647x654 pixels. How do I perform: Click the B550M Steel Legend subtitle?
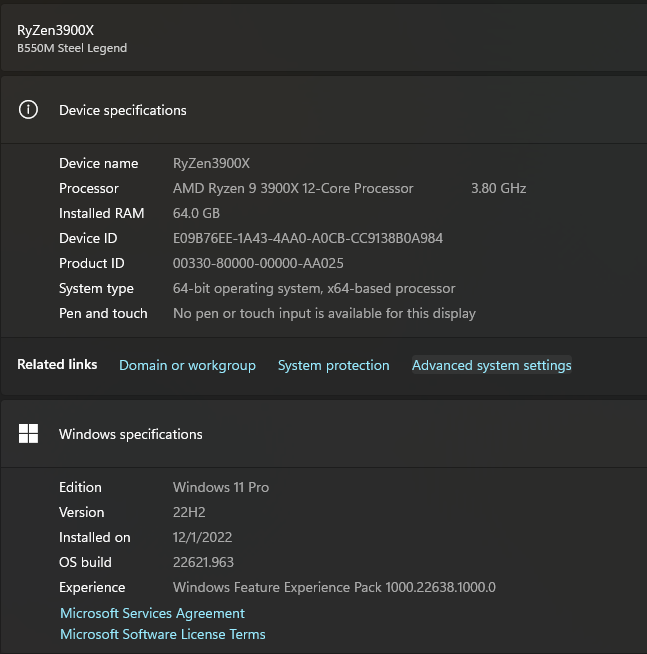[x=72, y=48]
